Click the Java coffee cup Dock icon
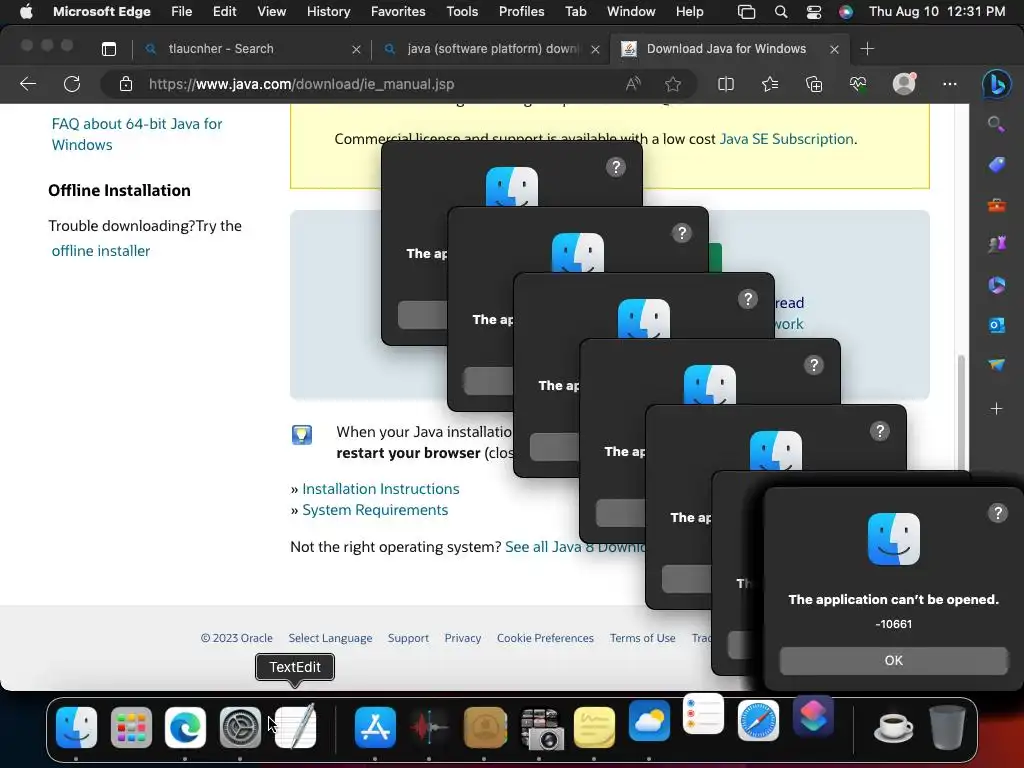The width and height of the screenshot is (1024, 768). point(893,727)
